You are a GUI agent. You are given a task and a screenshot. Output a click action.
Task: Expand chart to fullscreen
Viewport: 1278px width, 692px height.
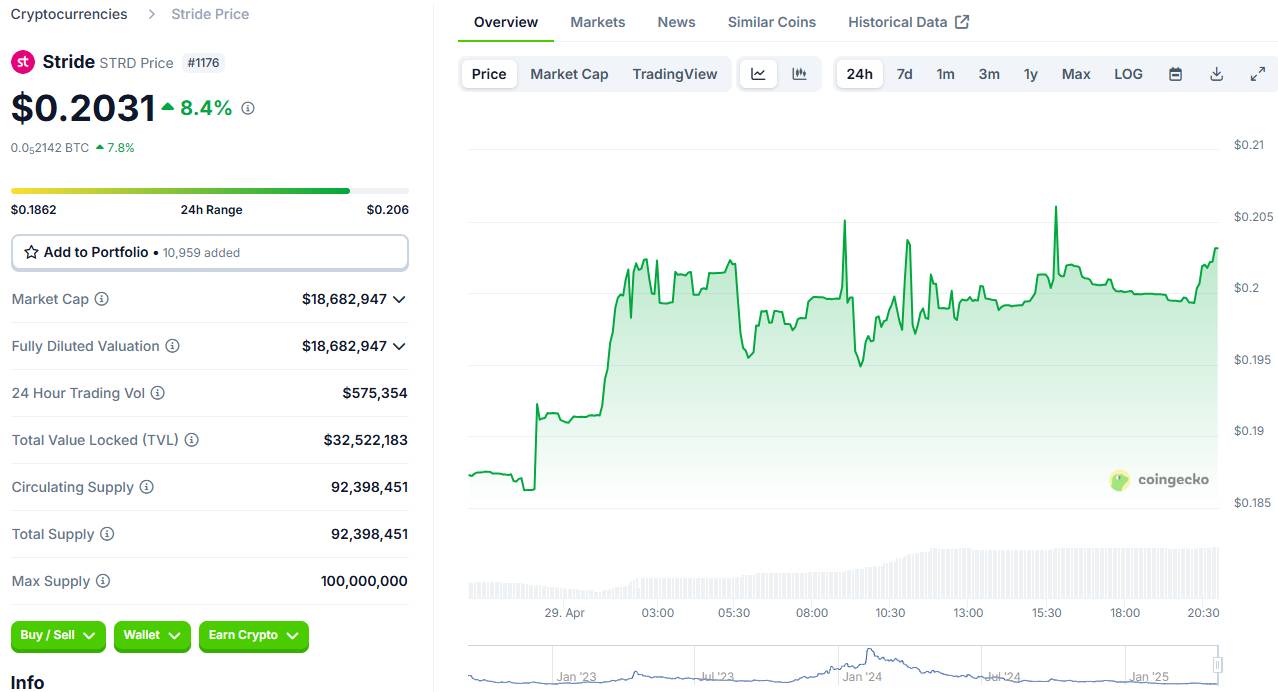(1258, 74)
